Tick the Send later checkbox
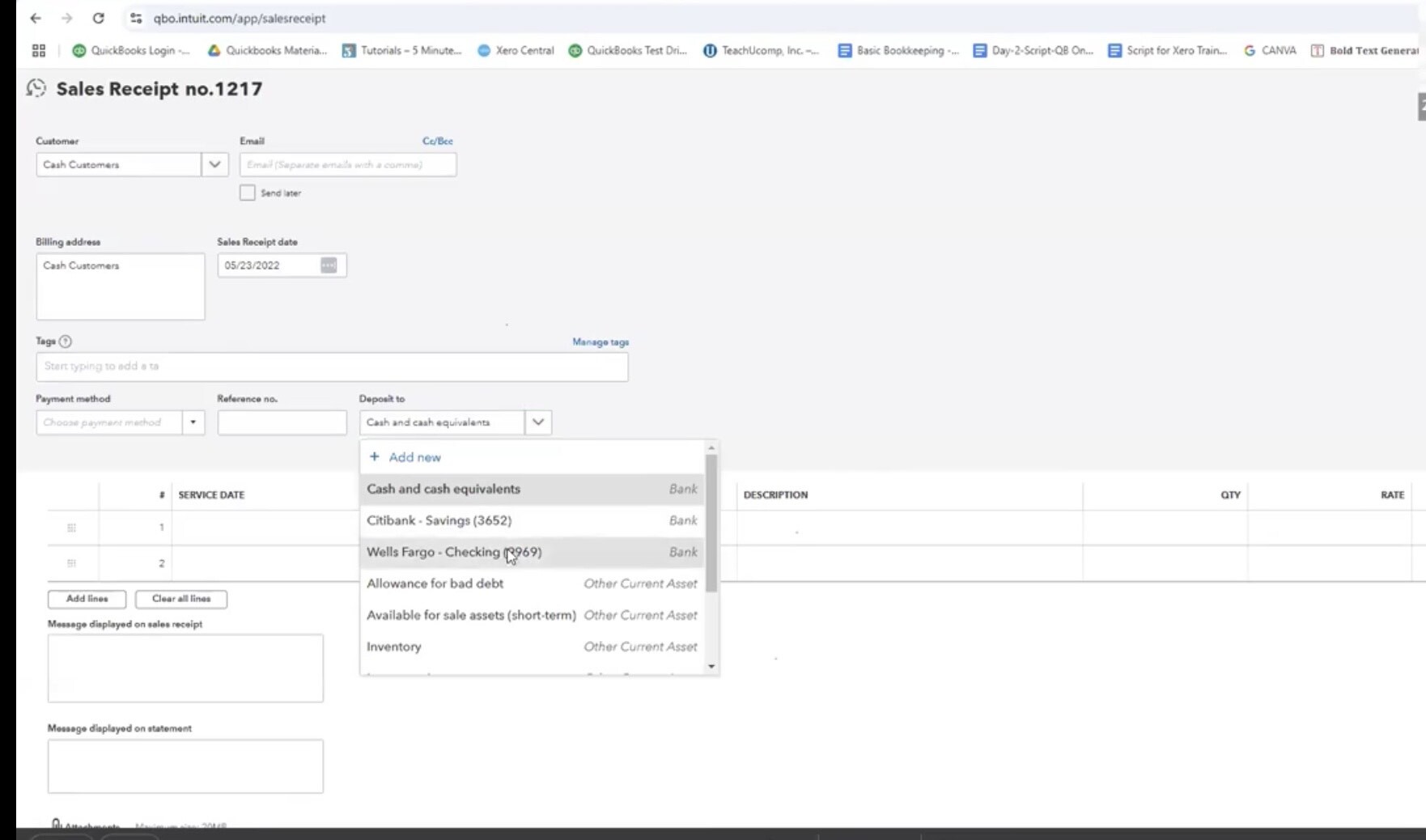 [x=248, y=193]
